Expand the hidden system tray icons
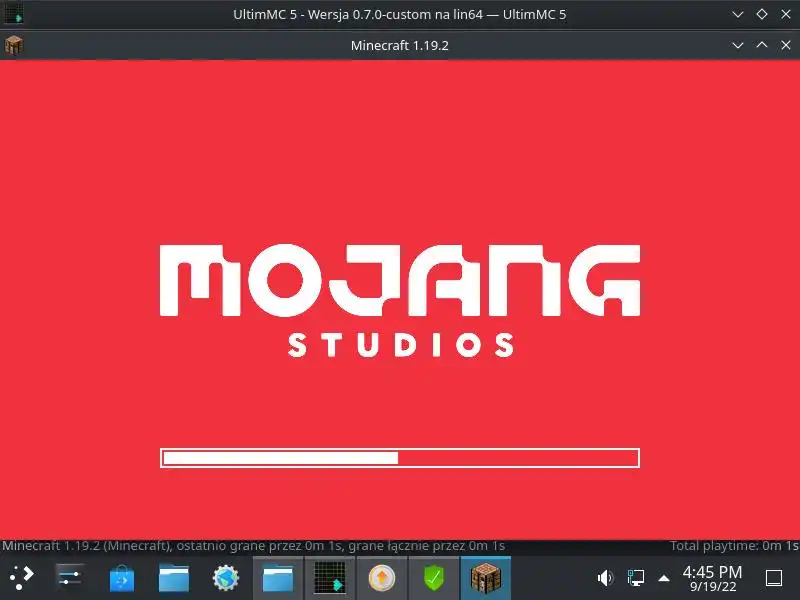 coord(664,579)
